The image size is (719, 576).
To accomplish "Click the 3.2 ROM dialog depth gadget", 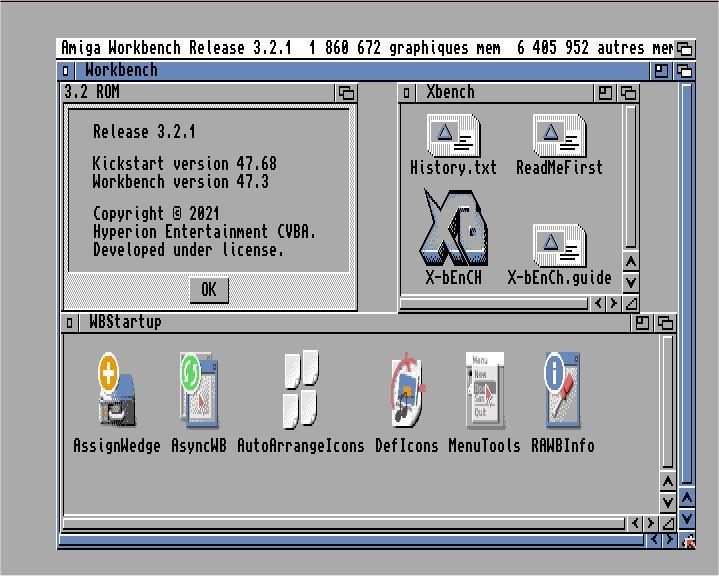I will (346, 93).
